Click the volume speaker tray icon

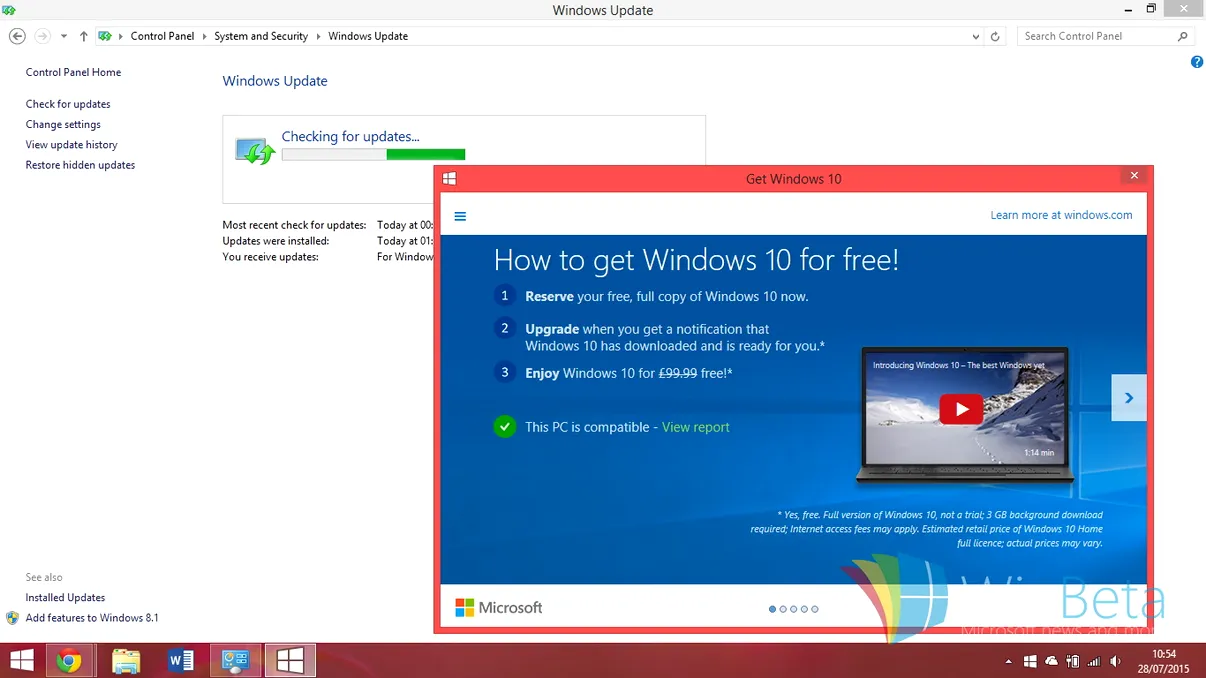pyautogui.click(x=1115, y=661)
